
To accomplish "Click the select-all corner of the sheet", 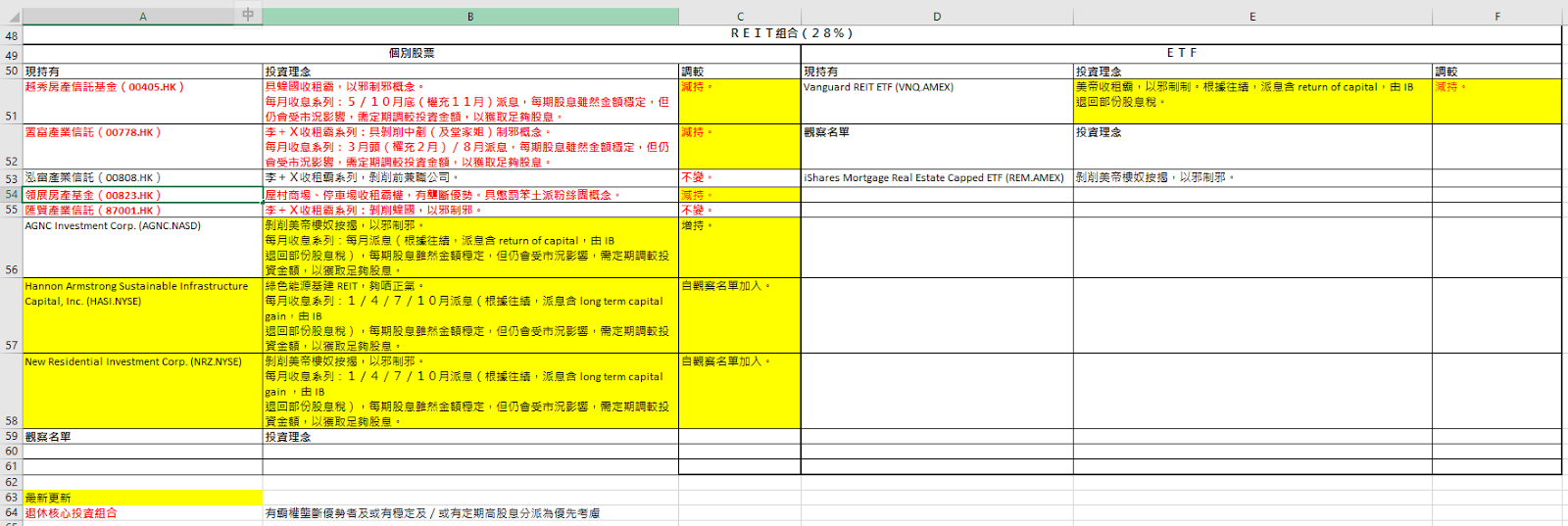I will pyautogui.click(x=11, y=17).
